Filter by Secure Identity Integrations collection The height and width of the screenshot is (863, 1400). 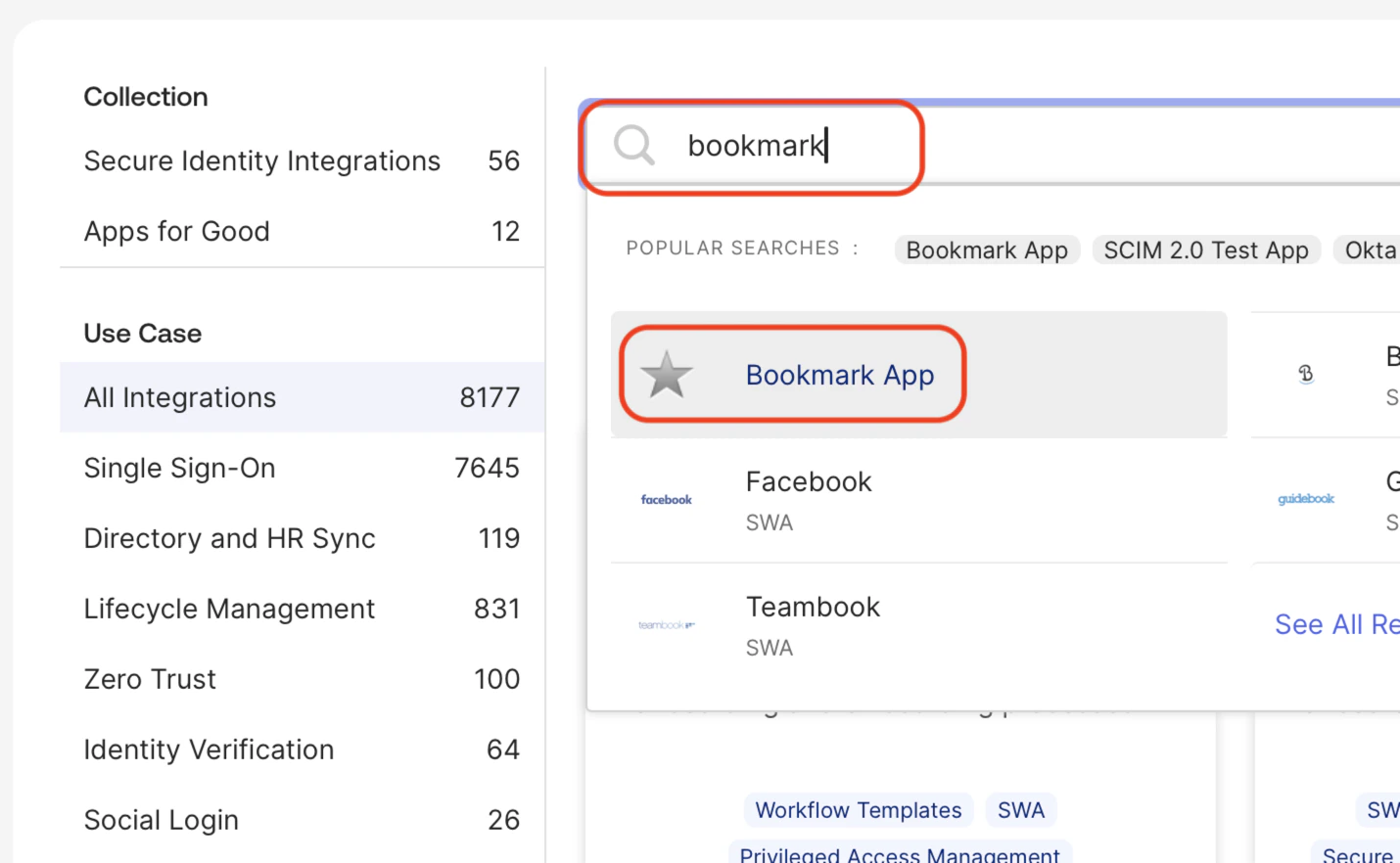click(262, 160)
